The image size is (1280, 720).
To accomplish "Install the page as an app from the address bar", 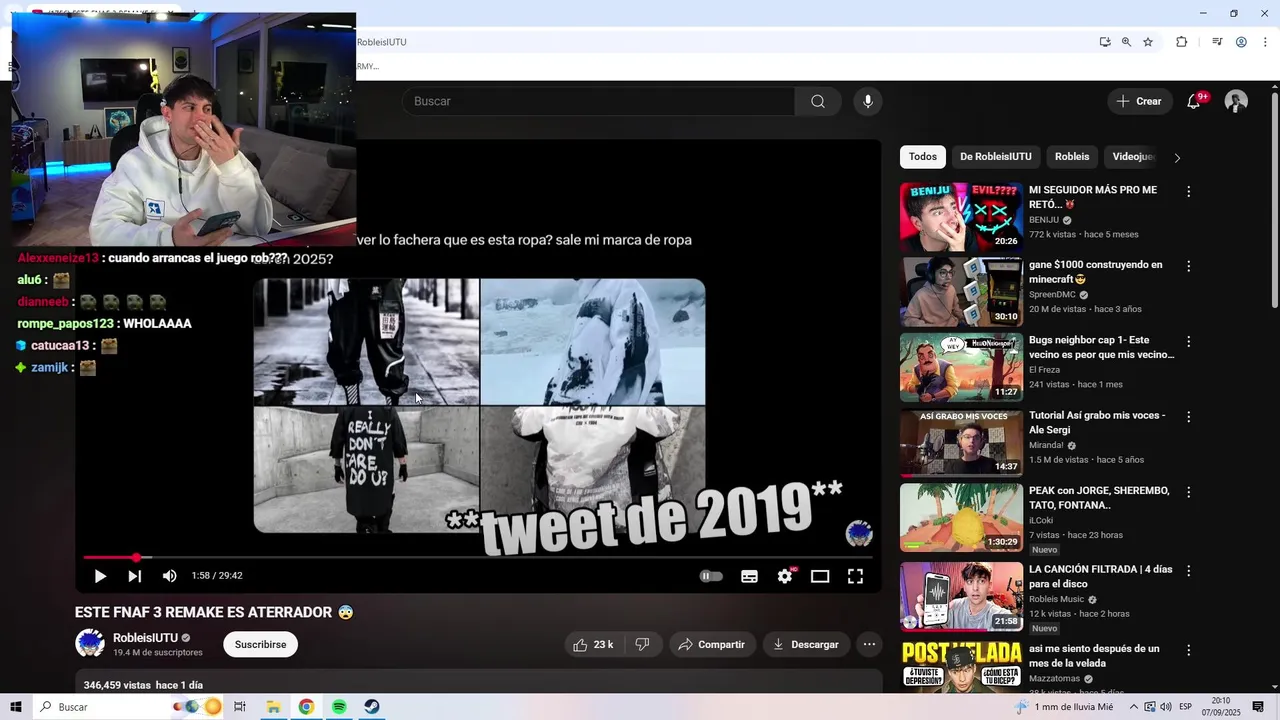I will click(x=1105, y=42).
